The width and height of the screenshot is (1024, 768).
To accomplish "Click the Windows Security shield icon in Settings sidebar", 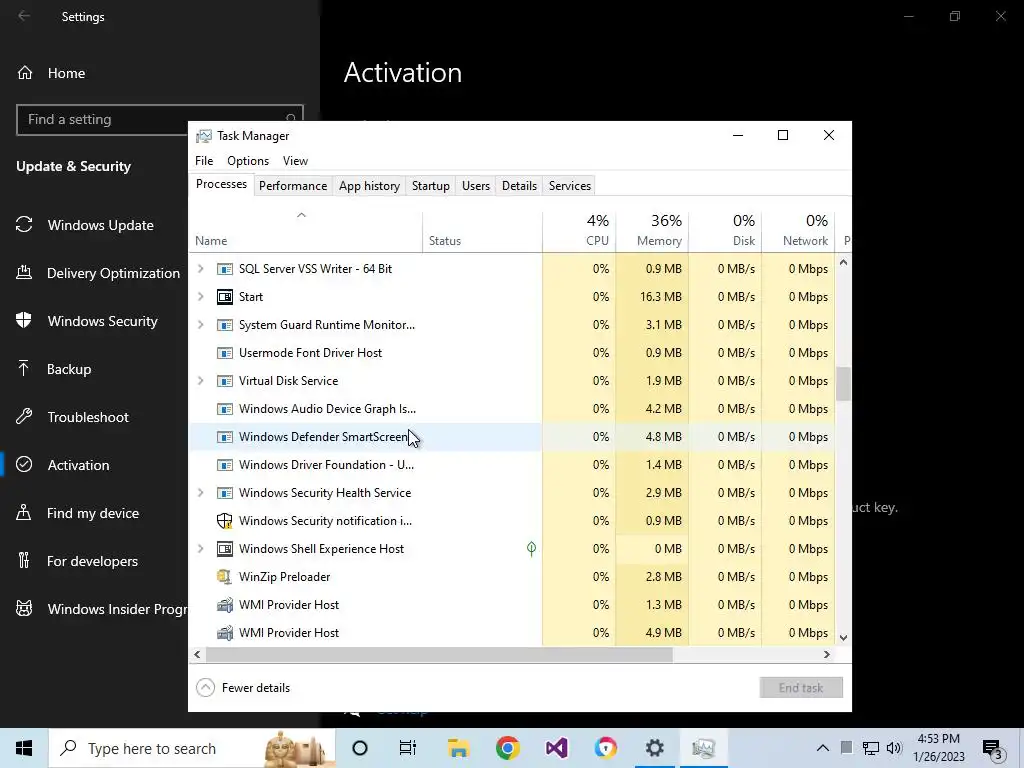I will (24, 321).
